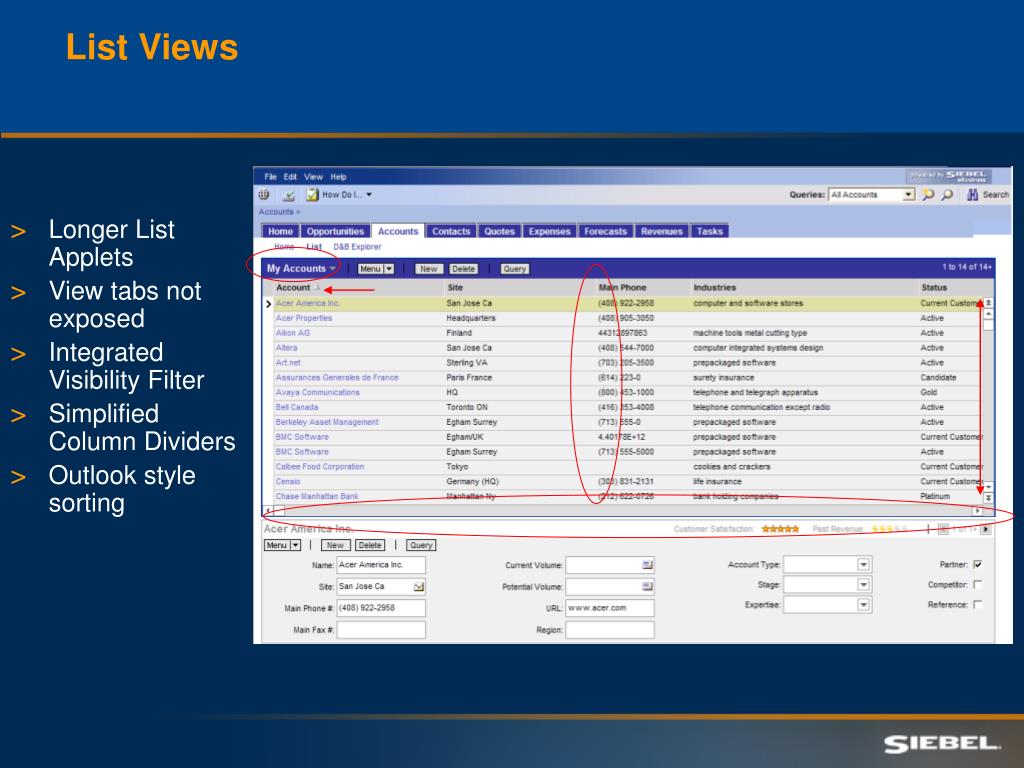Click the How Do I notepad icon
The width and height of the screenshot is (1024, 768).
coord(312,195)
